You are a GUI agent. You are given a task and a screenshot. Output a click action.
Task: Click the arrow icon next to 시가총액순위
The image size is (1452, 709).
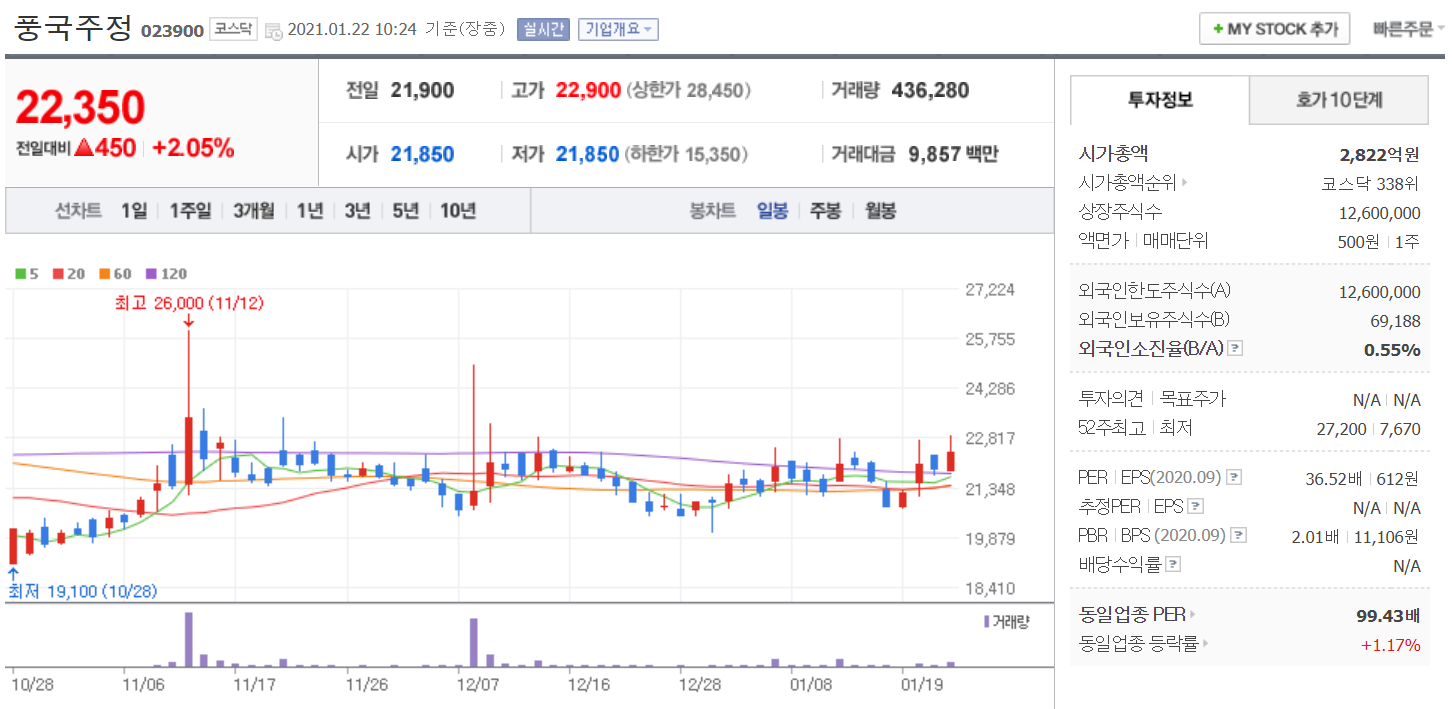(x=1185, y=183)
